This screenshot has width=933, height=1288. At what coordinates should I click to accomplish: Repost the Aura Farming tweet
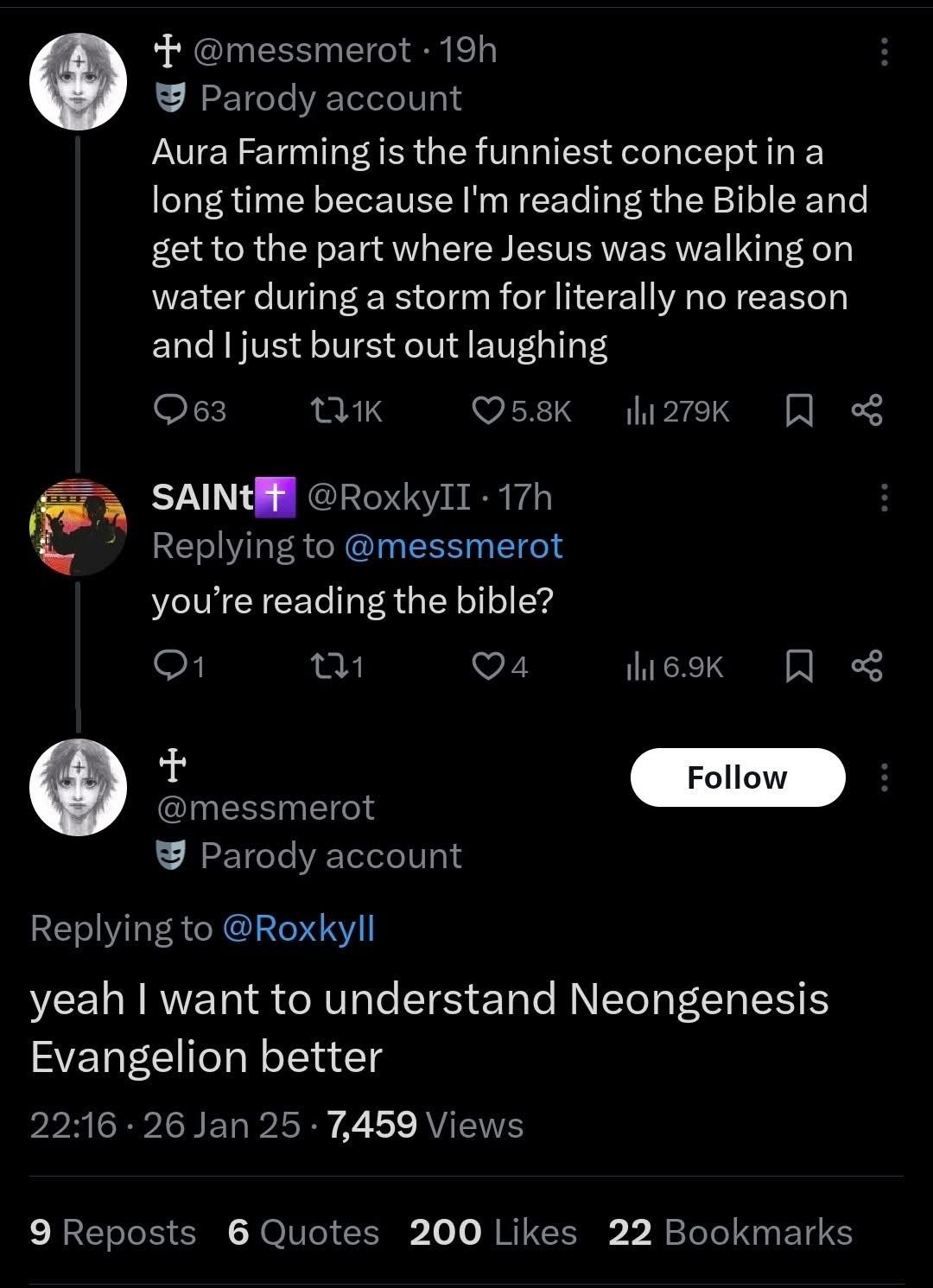[346, 410]
